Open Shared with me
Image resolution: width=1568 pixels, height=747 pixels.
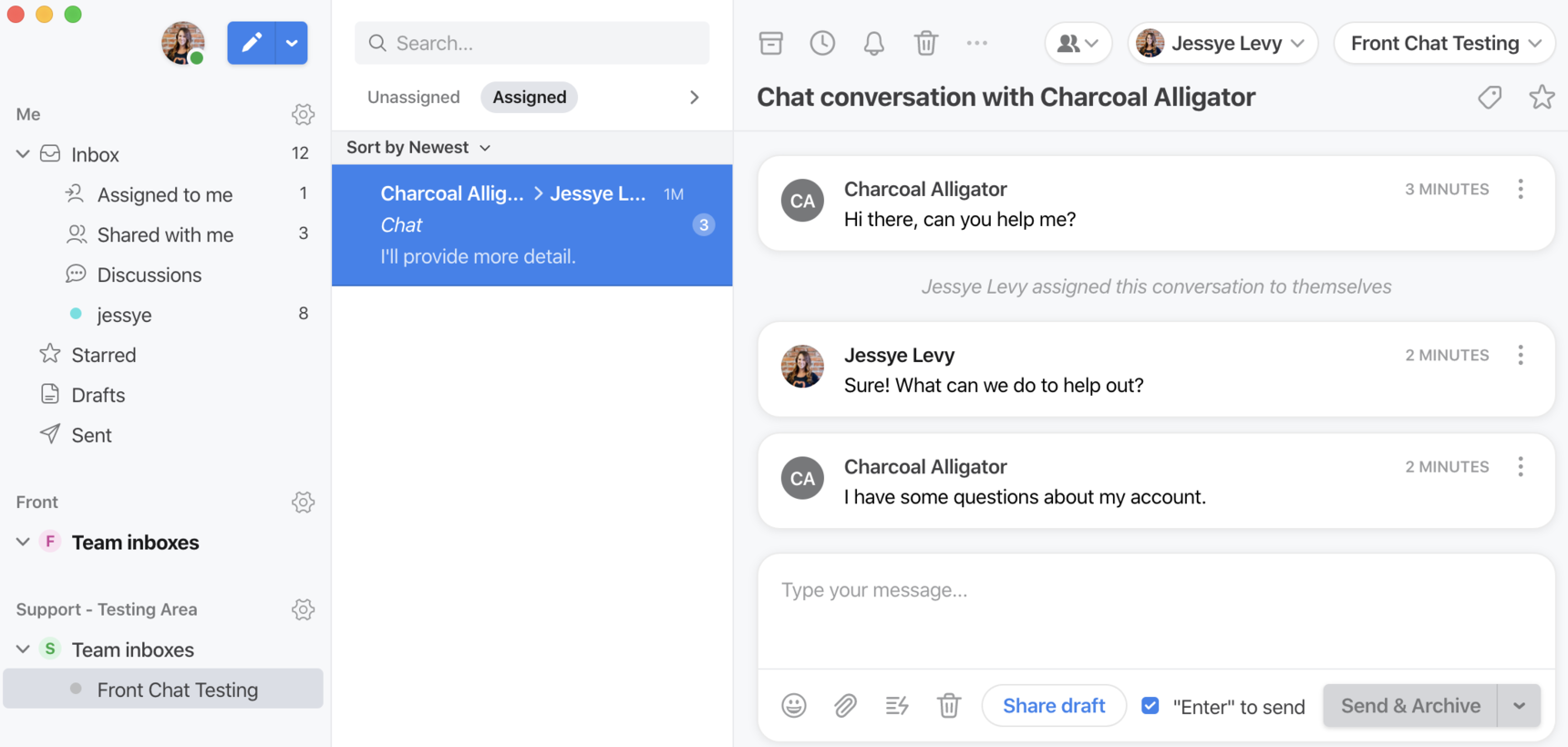[166, 234]
